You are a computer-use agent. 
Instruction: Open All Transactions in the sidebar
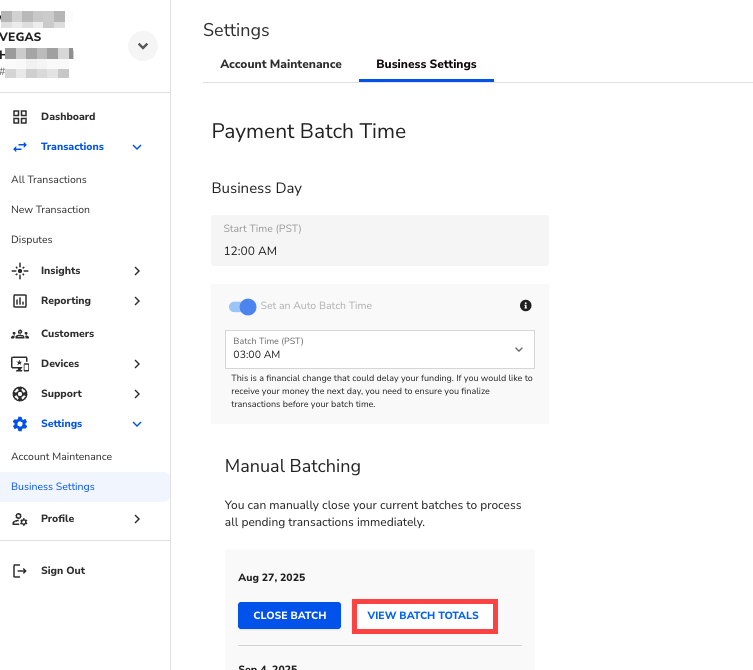49,180
